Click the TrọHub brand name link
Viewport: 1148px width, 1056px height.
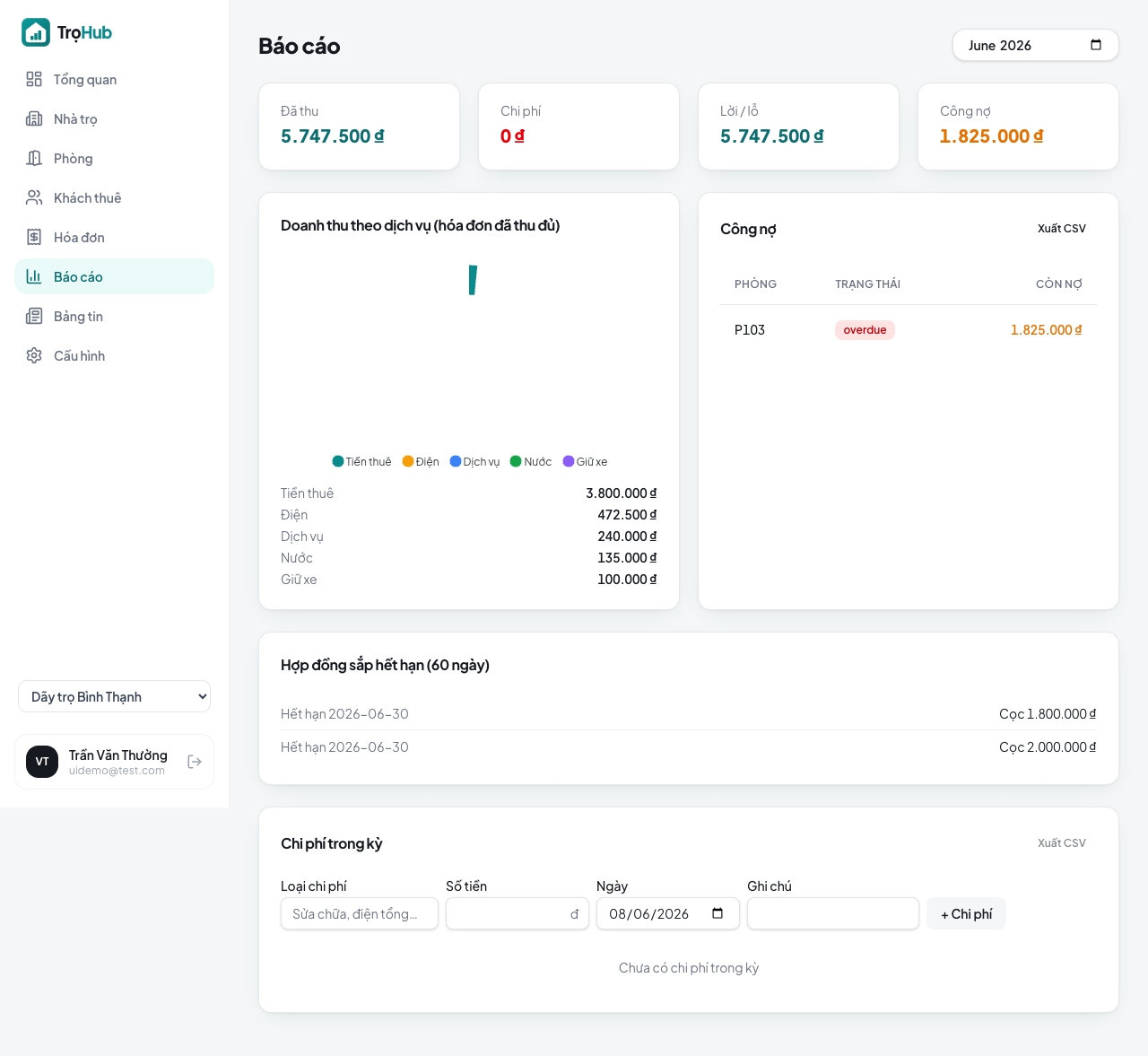click(x=84, y=32)
